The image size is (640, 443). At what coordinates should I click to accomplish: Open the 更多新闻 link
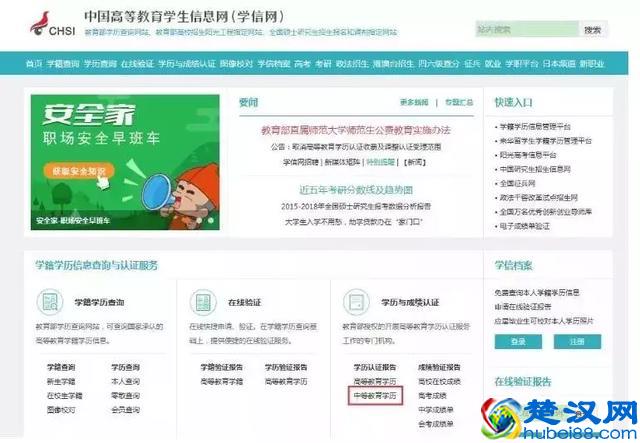414,102
